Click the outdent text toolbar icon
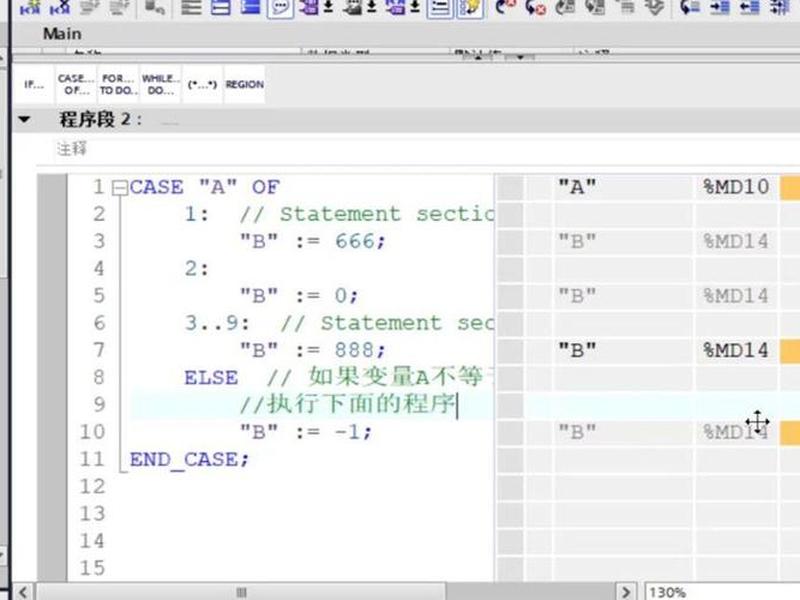Screen dimensions: 800x600 (749, 8)
